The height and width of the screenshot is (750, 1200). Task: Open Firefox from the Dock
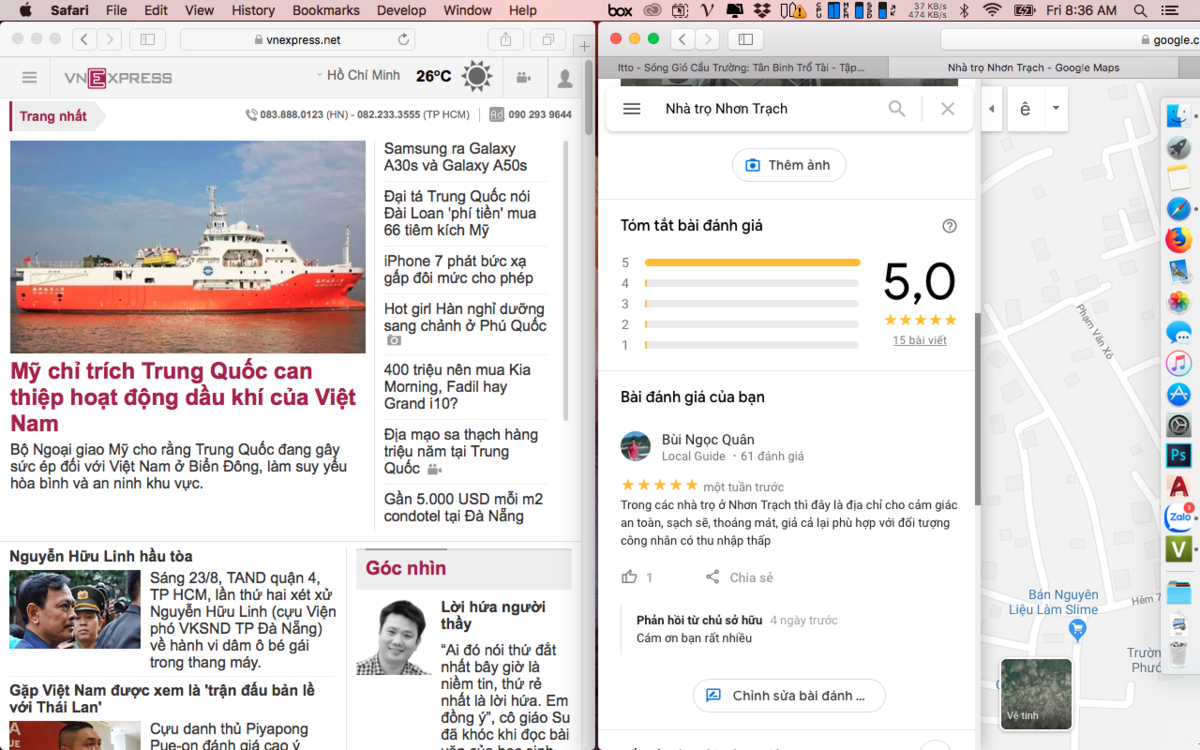coord(1178,240)
